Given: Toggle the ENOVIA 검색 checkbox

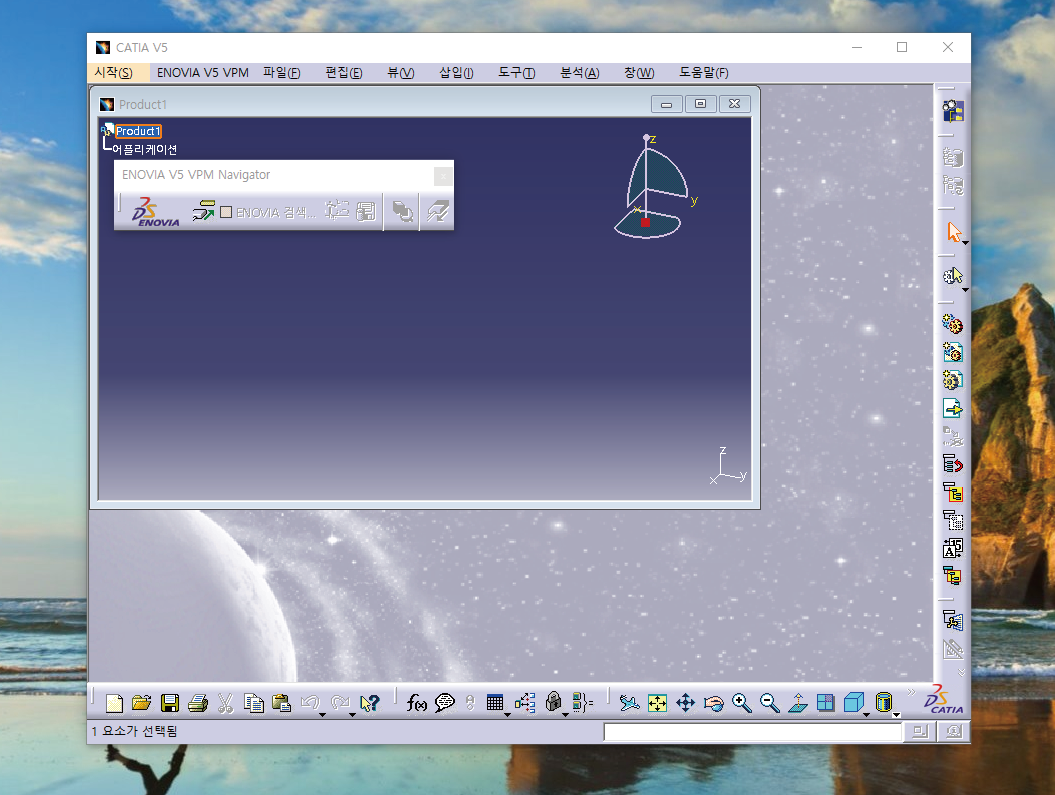Looking at the screenshot, I should click(226, 213).
